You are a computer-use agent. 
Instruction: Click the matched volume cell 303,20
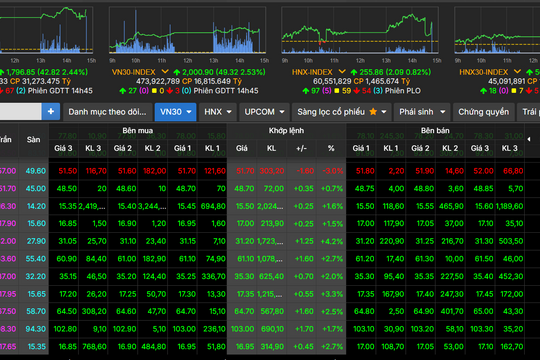[x=272, y=171]
